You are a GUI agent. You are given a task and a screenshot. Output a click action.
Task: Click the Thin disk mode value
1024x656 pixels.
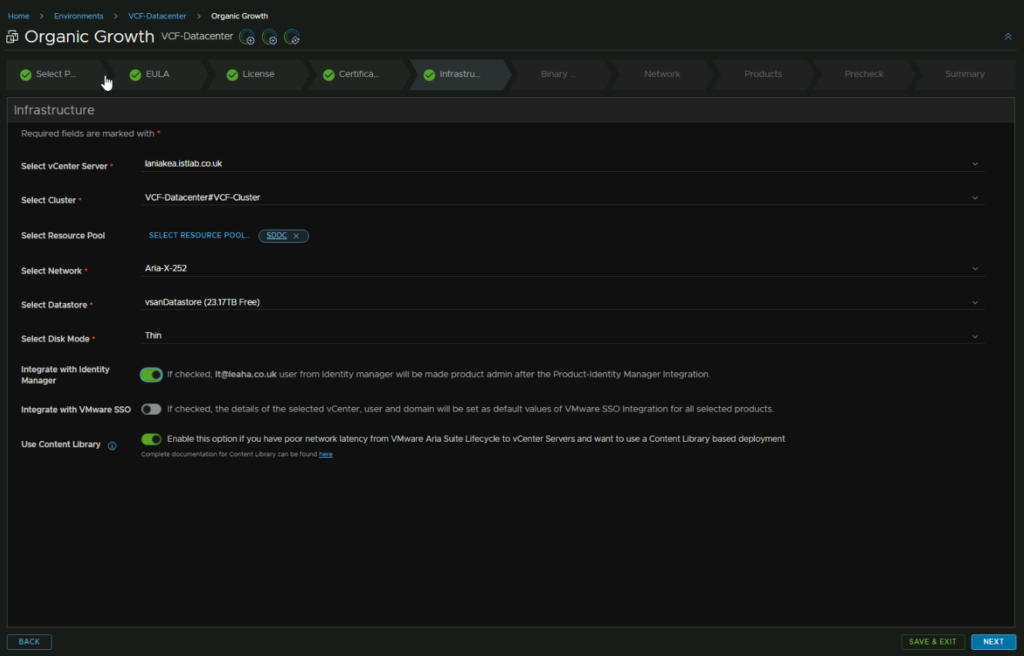click(153, 335)
